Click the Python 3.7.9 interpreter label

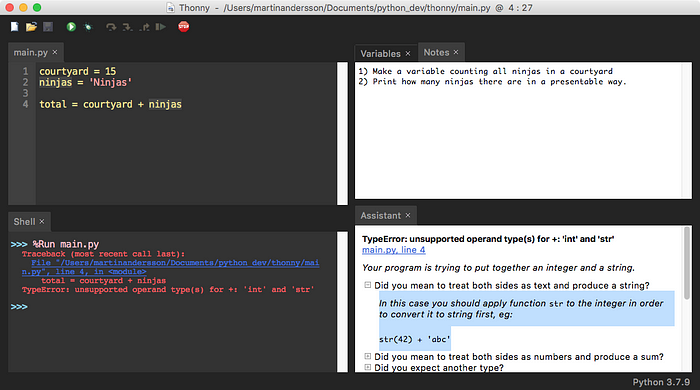[661, 382]
